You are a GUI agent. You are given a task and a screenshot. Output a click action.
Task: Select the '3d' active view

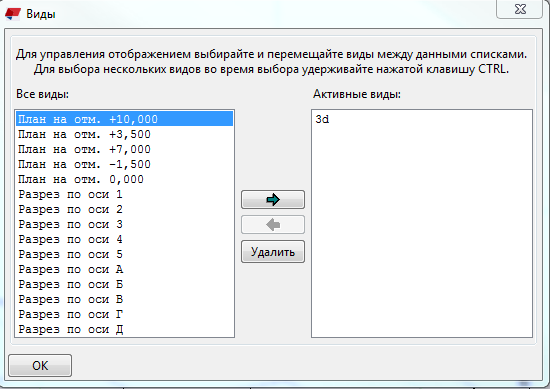coord(422,119)
